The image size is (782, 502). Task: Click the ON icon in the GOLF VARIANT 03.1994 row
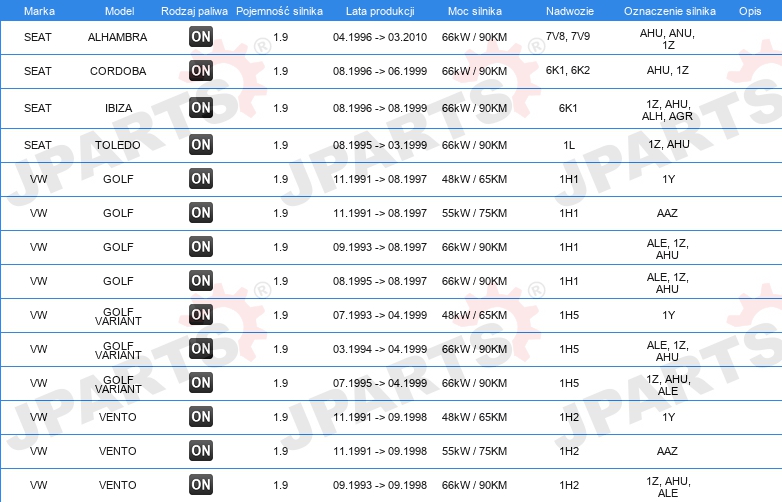coord(201,348)
